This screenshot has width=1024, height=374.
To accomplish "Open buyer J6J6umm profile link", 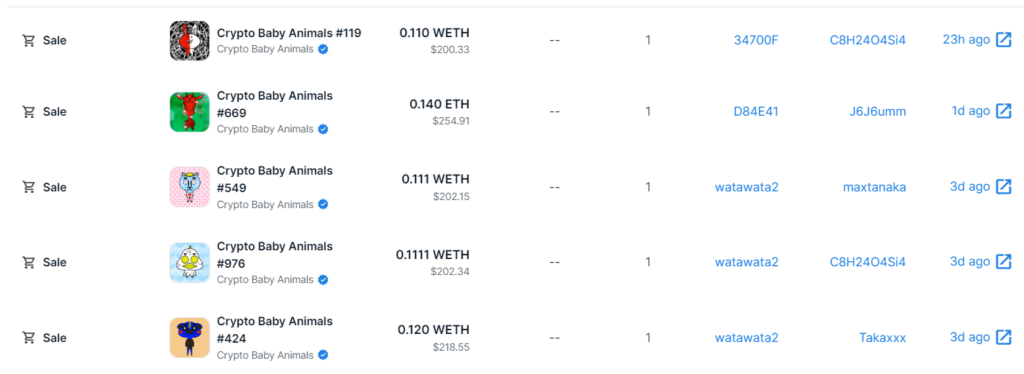I will [x=877, y=112].
